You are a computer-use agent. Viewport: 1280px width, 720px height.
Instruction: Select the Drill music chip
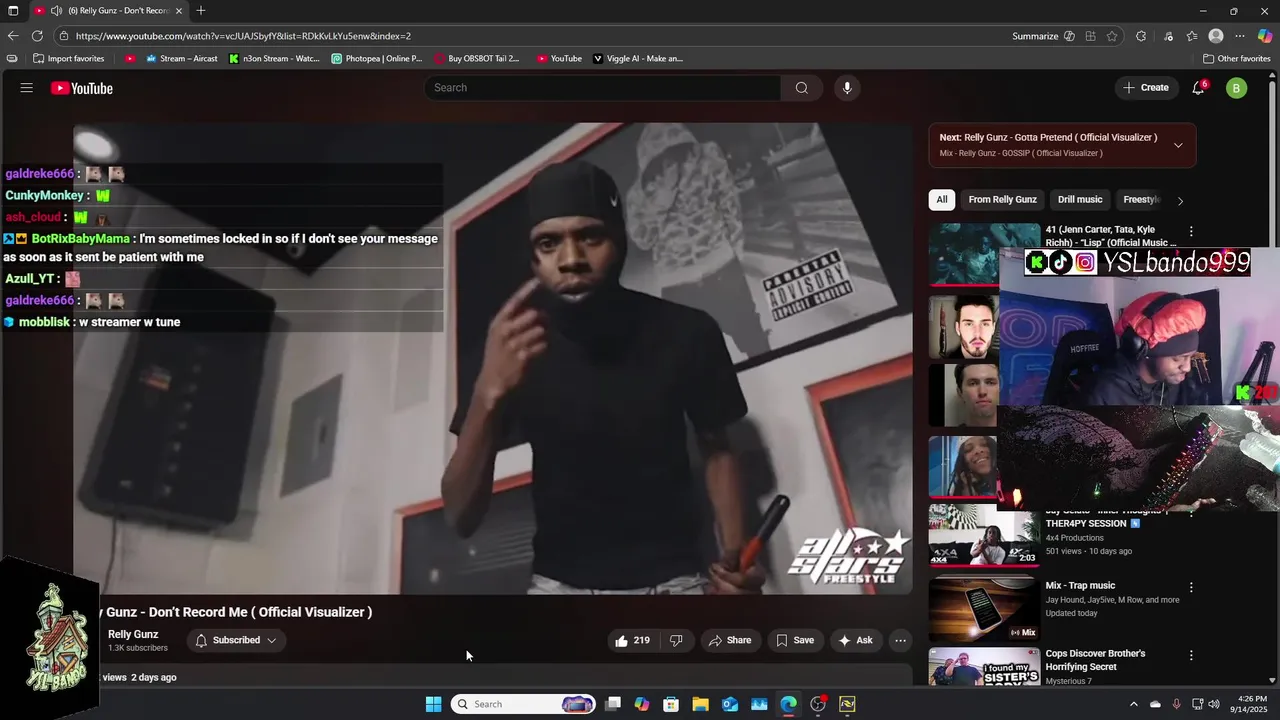coord(1080,199)
